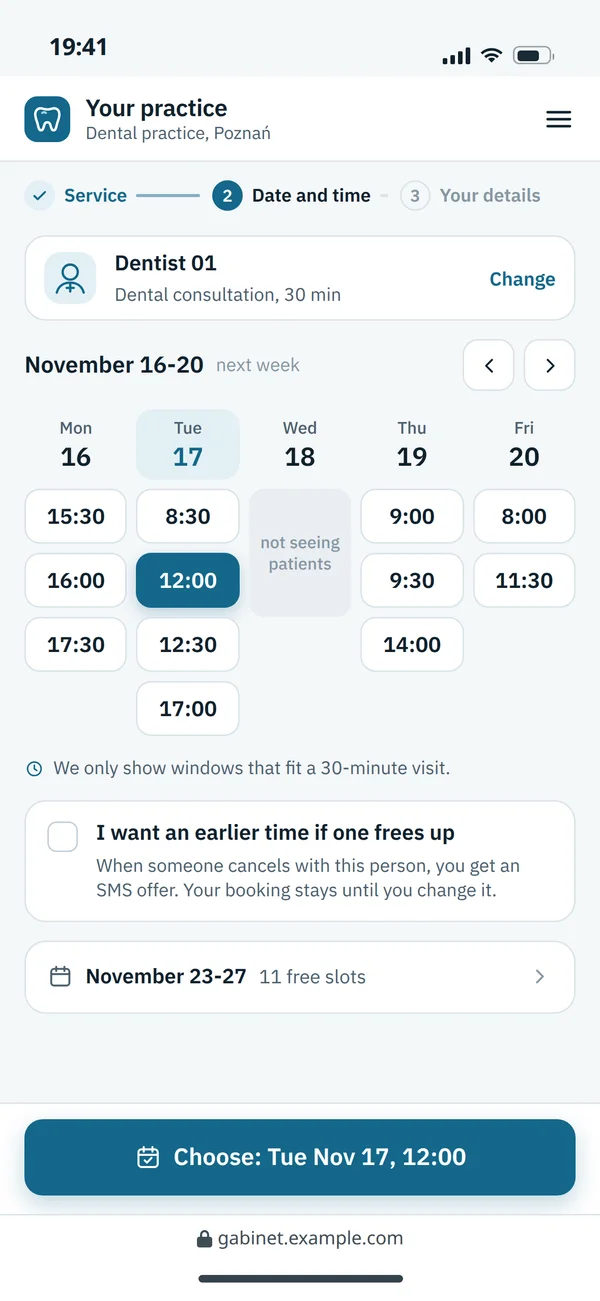This screenshot has height=1301, width=600.
Task: Tap the tooth logo icon
Action: point(47,120)
